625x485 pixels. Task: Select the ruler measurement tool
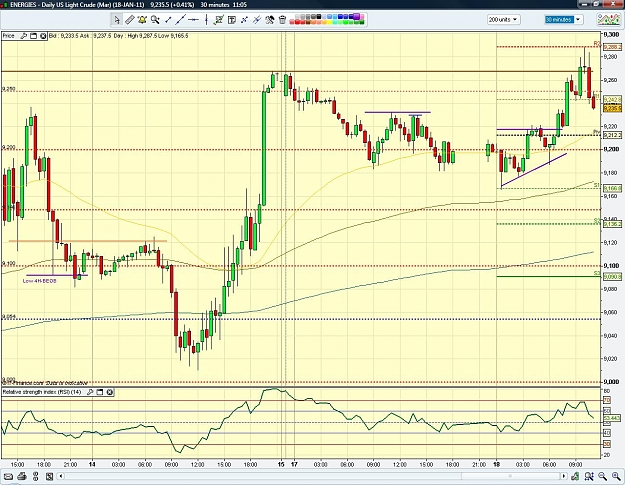130,20
